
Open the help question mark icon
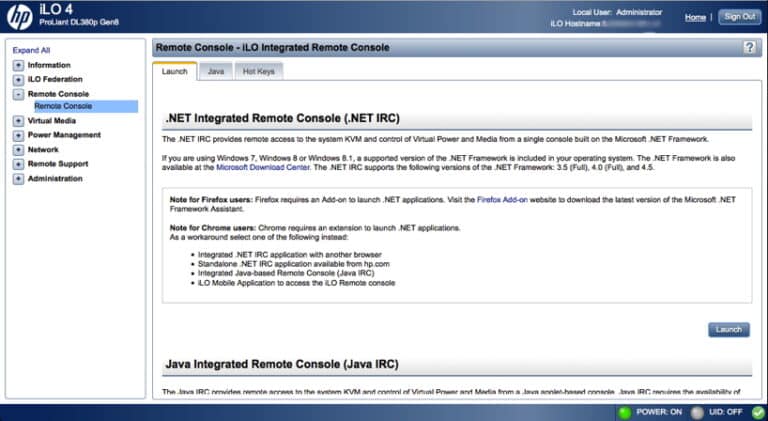(x=749, y=47)
